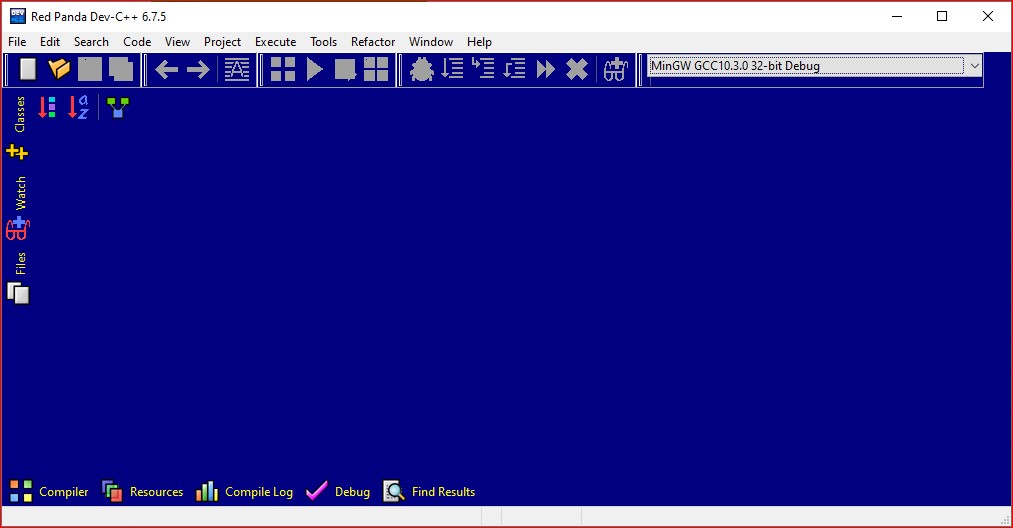1013x528 pixels.
Task: Open the Code menu
Action: (137, 42)
